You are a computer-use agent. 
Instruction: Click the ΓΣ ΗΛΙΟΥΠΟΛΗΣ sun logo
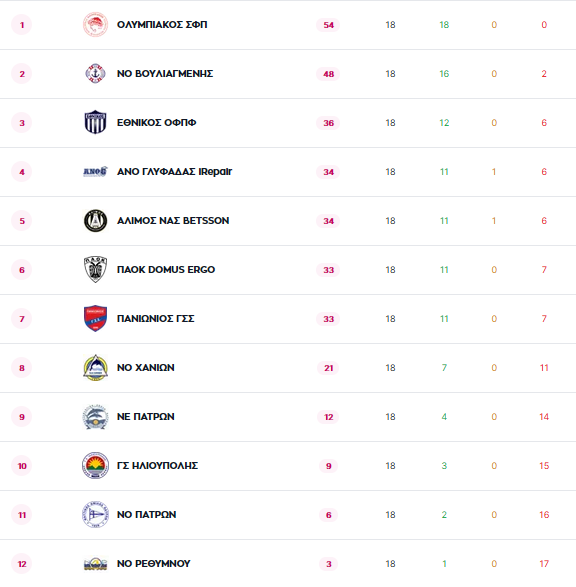click(x=95, y=466)
